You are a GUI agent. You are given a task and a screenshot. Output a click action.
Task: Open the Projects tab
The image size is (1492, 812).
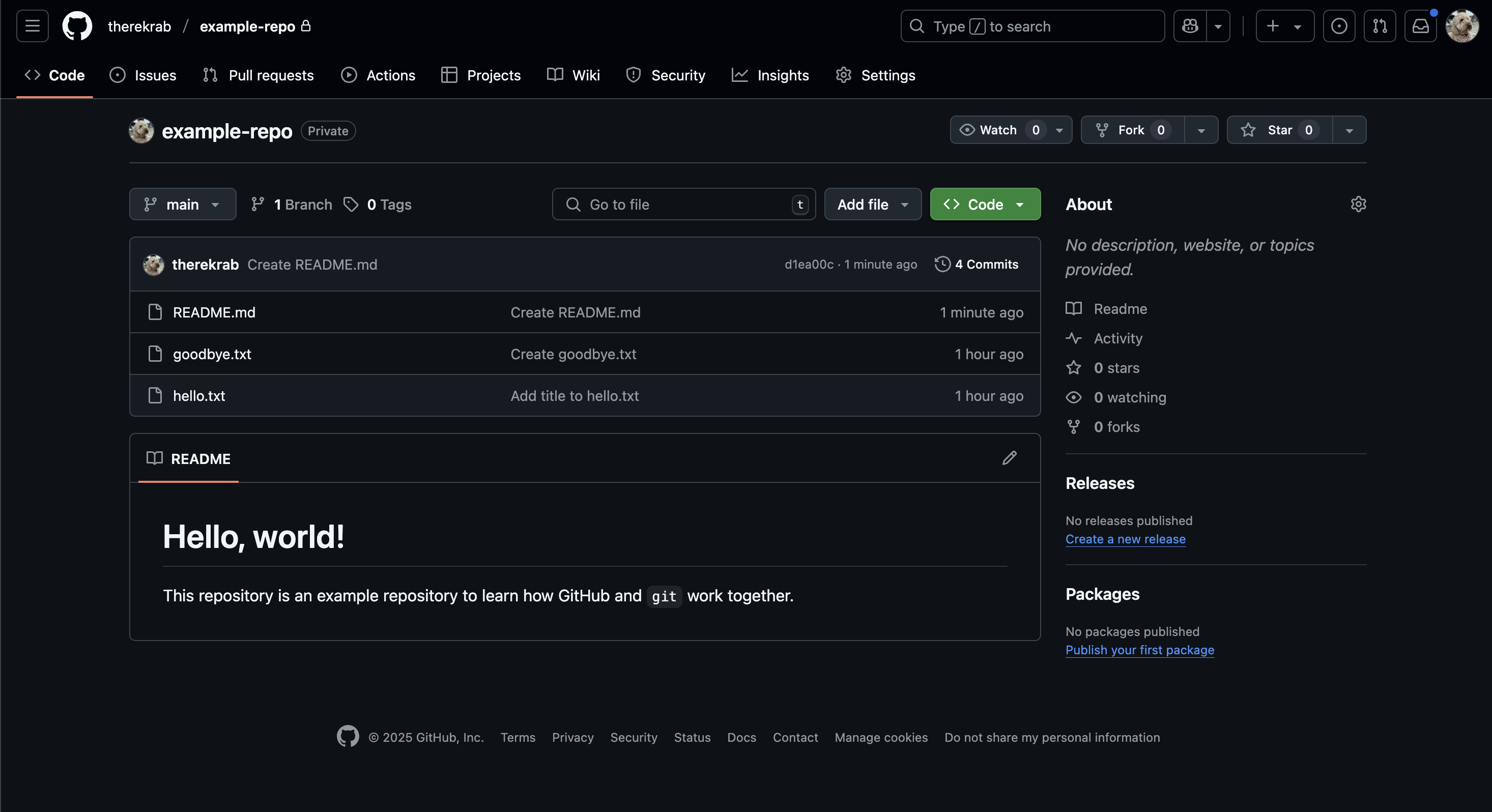(x=481, y=75)
